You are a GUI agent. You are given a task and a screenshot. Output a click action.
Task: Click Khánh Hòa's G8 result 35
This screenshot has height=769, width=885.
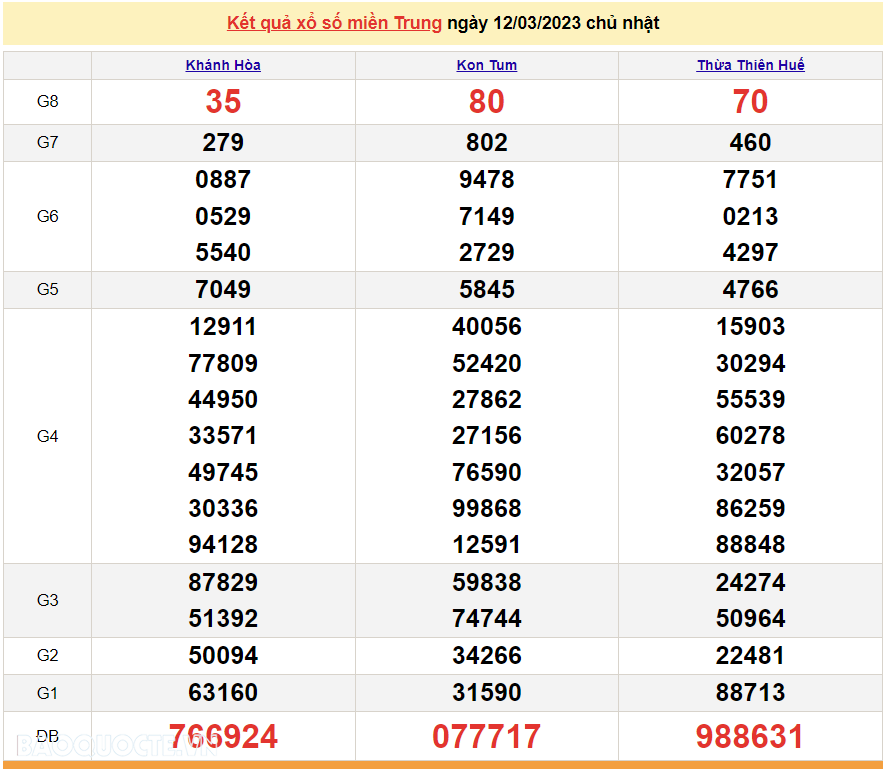(x=223, y=102)
